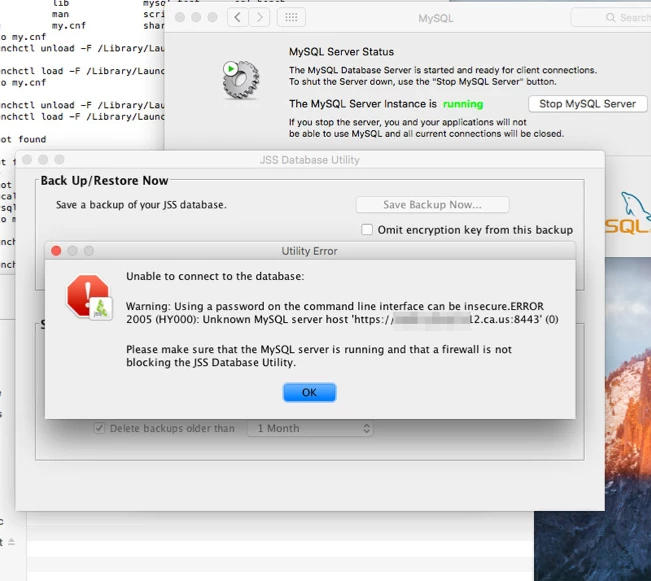This screenshot has width=651, height=581.
Task: Go forward in MySQL preferences window
Action: (259, 17)
